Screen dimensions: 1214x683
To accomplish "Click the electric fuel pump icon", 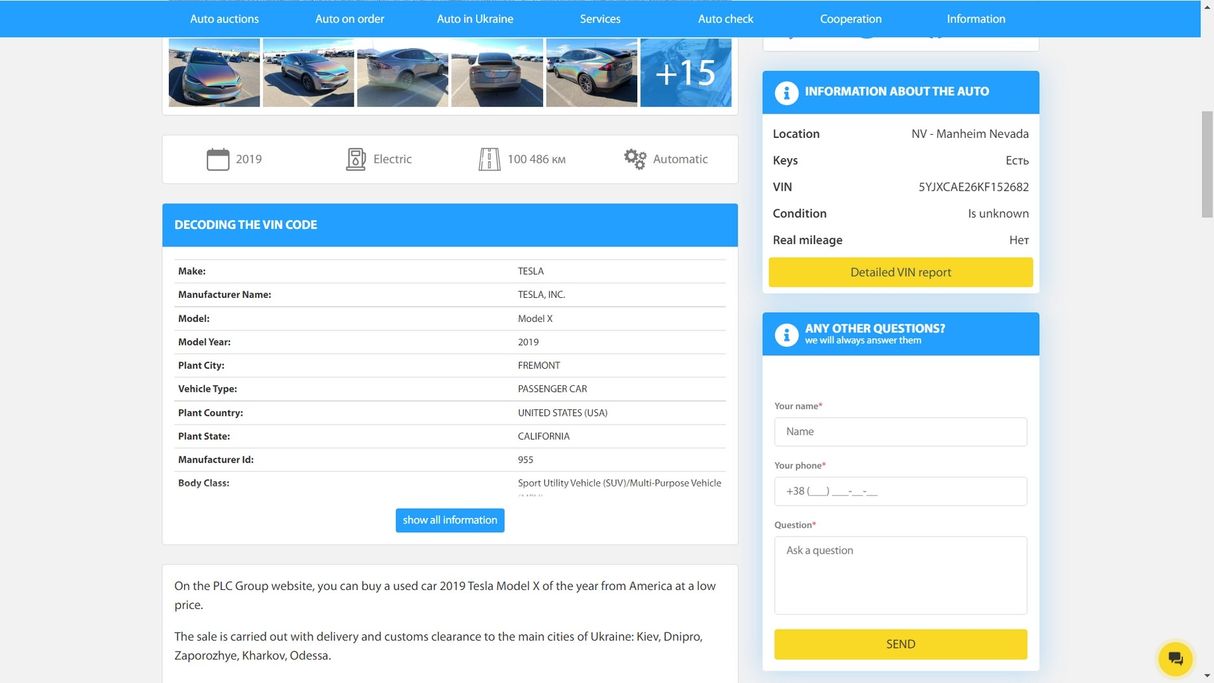I will [x=356, y=159].
